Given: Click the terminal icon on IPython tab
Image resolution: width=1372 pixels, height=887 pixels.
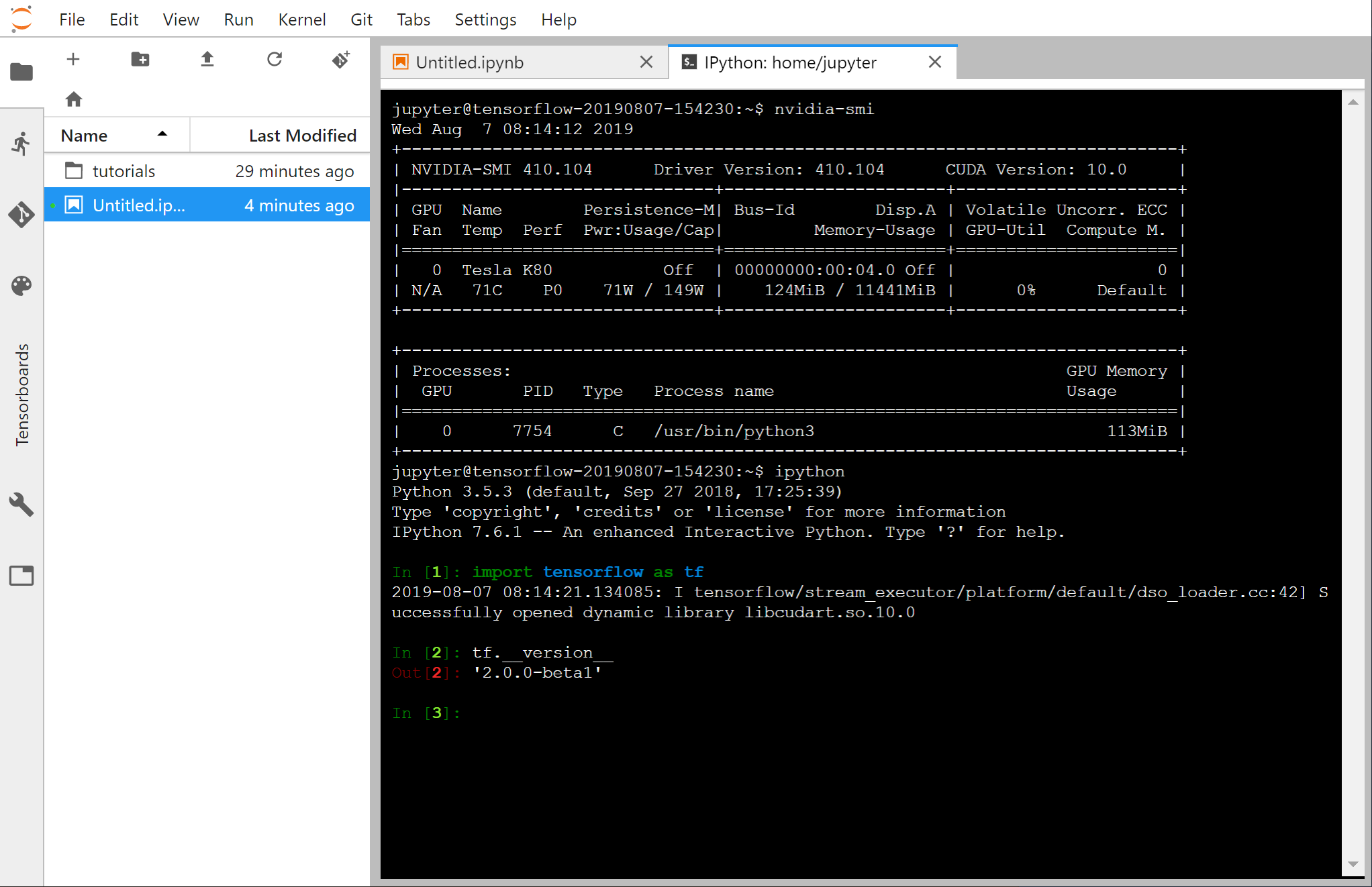Looking at the screenshot, I should 689,62.
